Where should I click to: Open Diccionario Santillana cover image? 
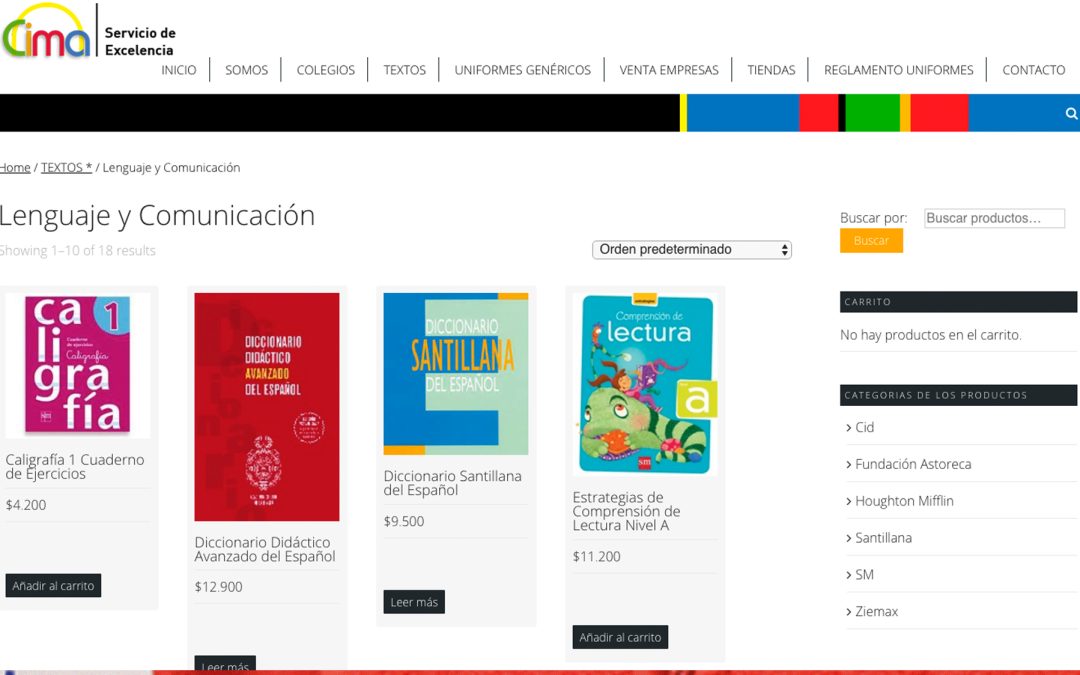[x=456, y=373]
